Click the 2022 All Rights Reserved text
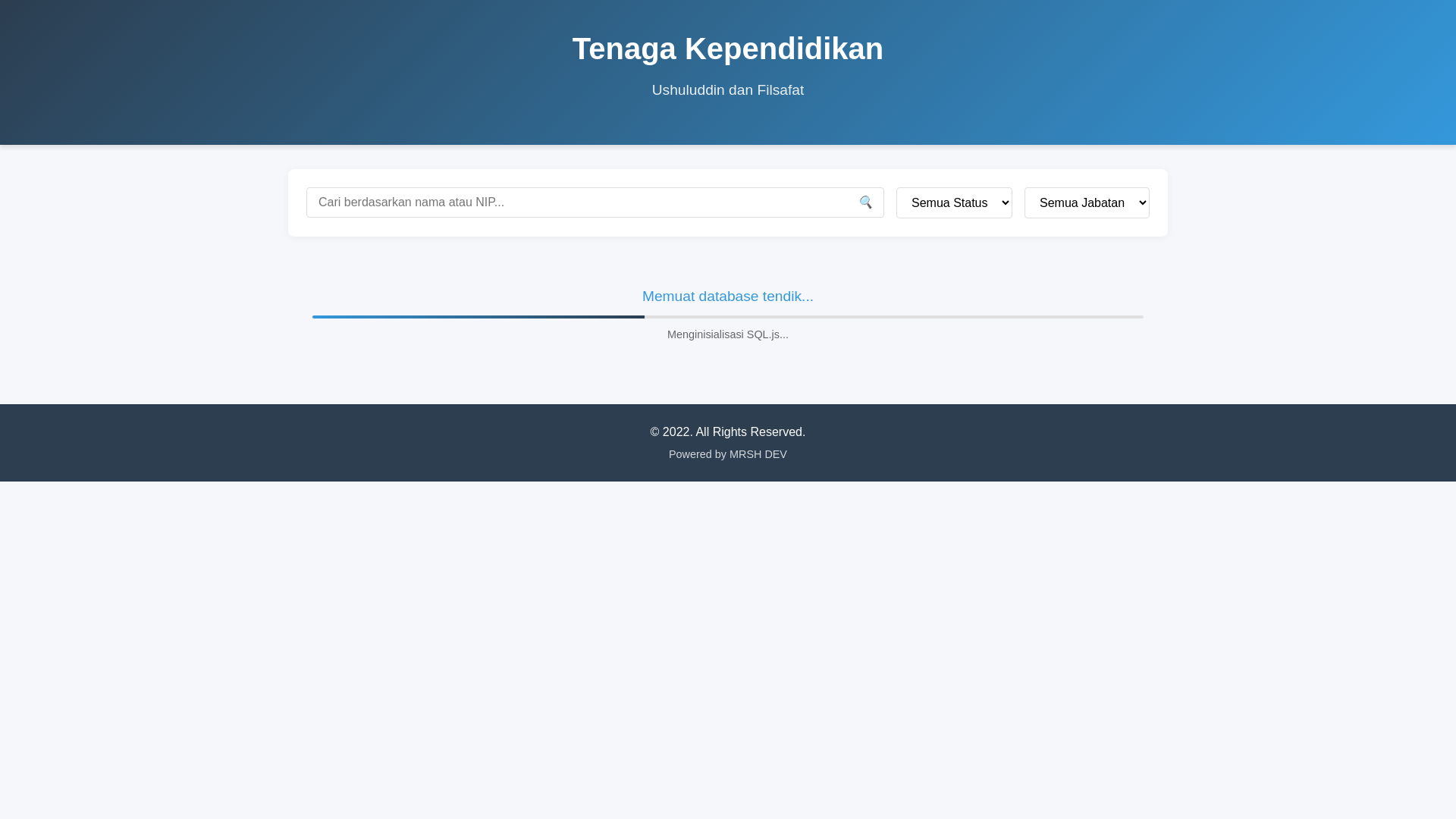Screen dimensions: 1456x819 (x=727, y=431)
